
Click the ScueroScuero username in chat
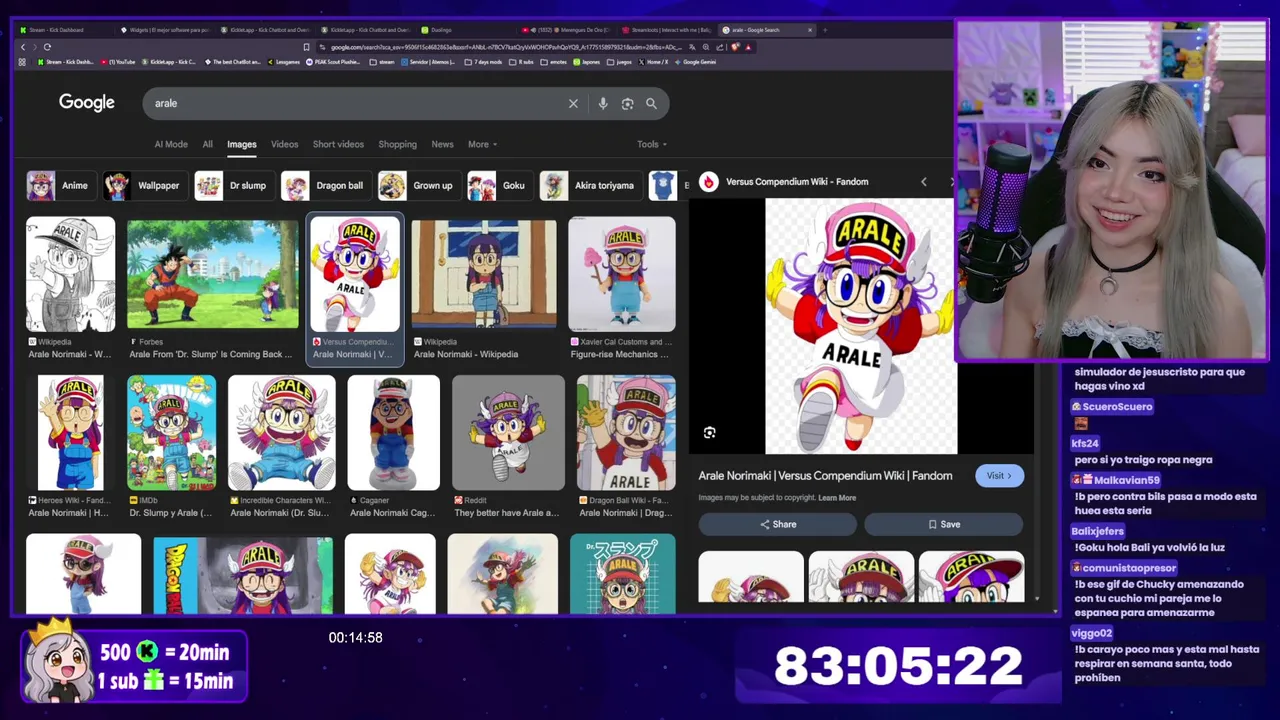coord(1117,407)
